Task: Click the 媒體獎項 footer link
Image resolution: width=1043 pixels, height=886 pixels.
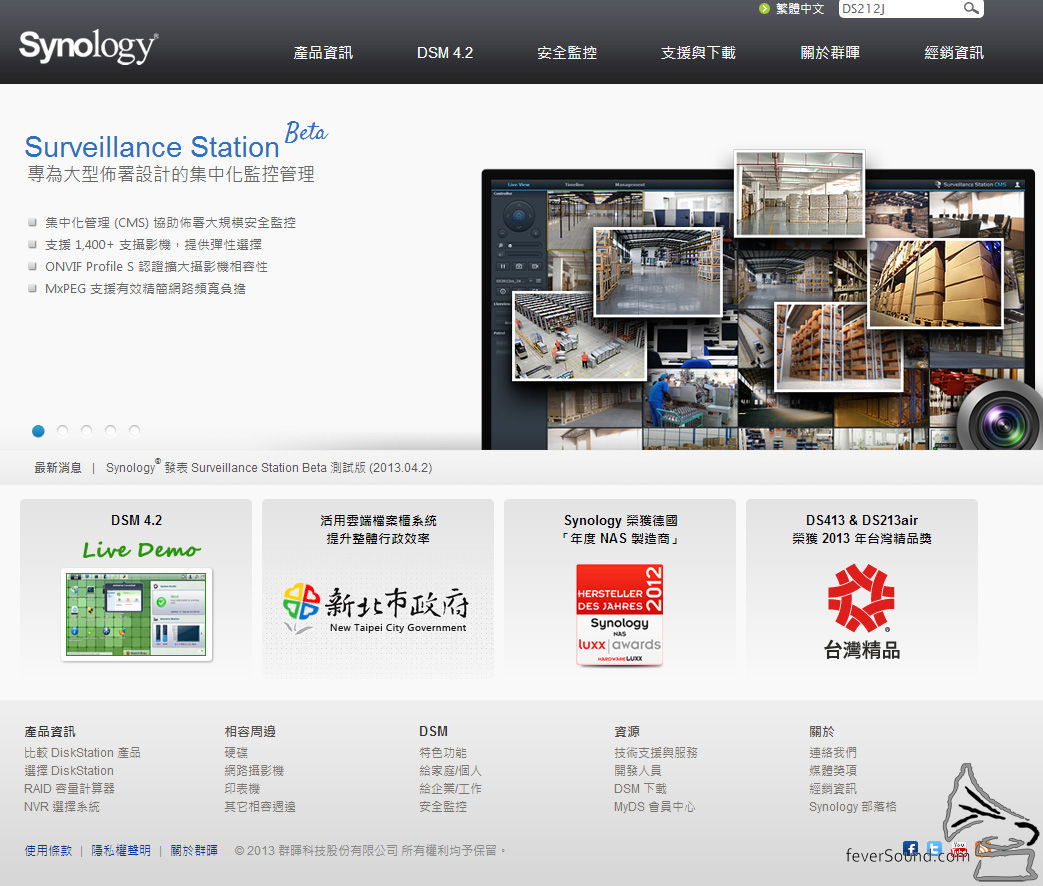Action: tap(833, 770)
